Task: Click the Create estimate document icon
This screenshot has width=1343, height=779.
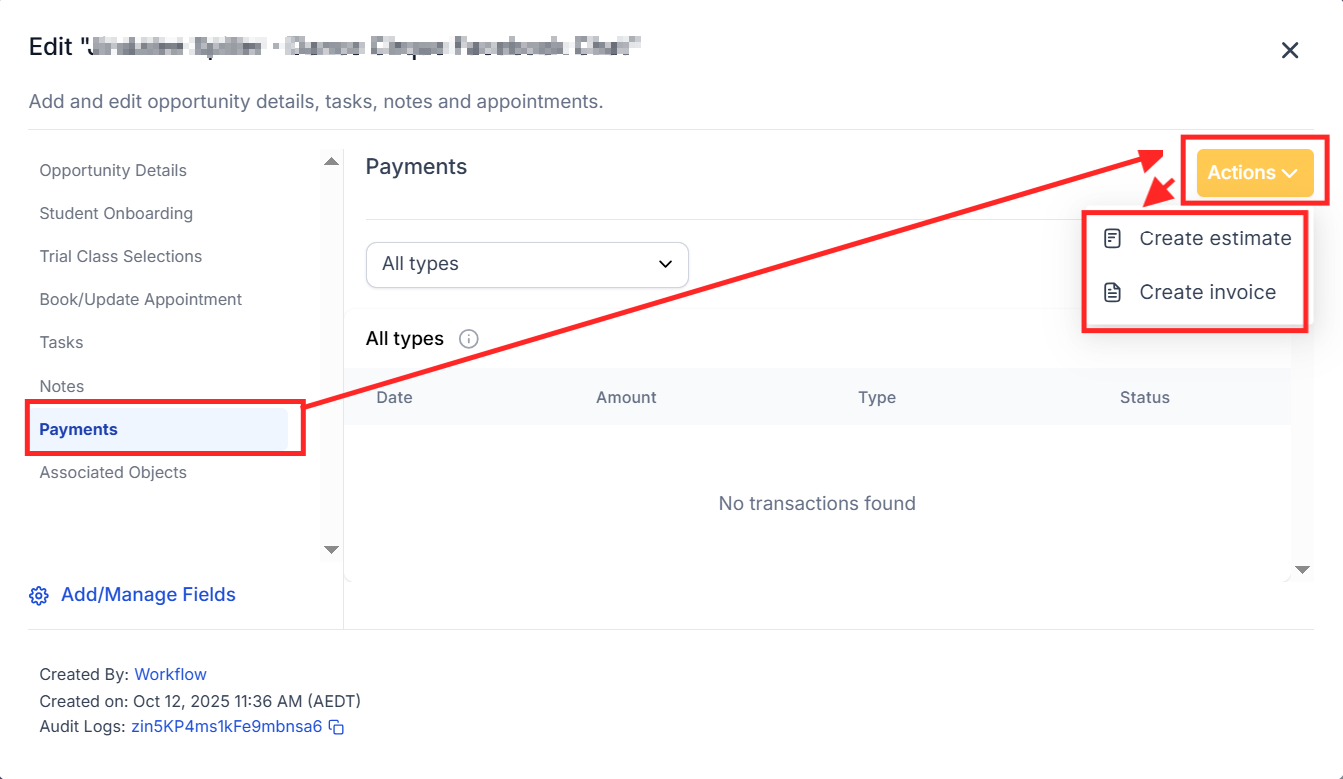Action: (1112, 239)
